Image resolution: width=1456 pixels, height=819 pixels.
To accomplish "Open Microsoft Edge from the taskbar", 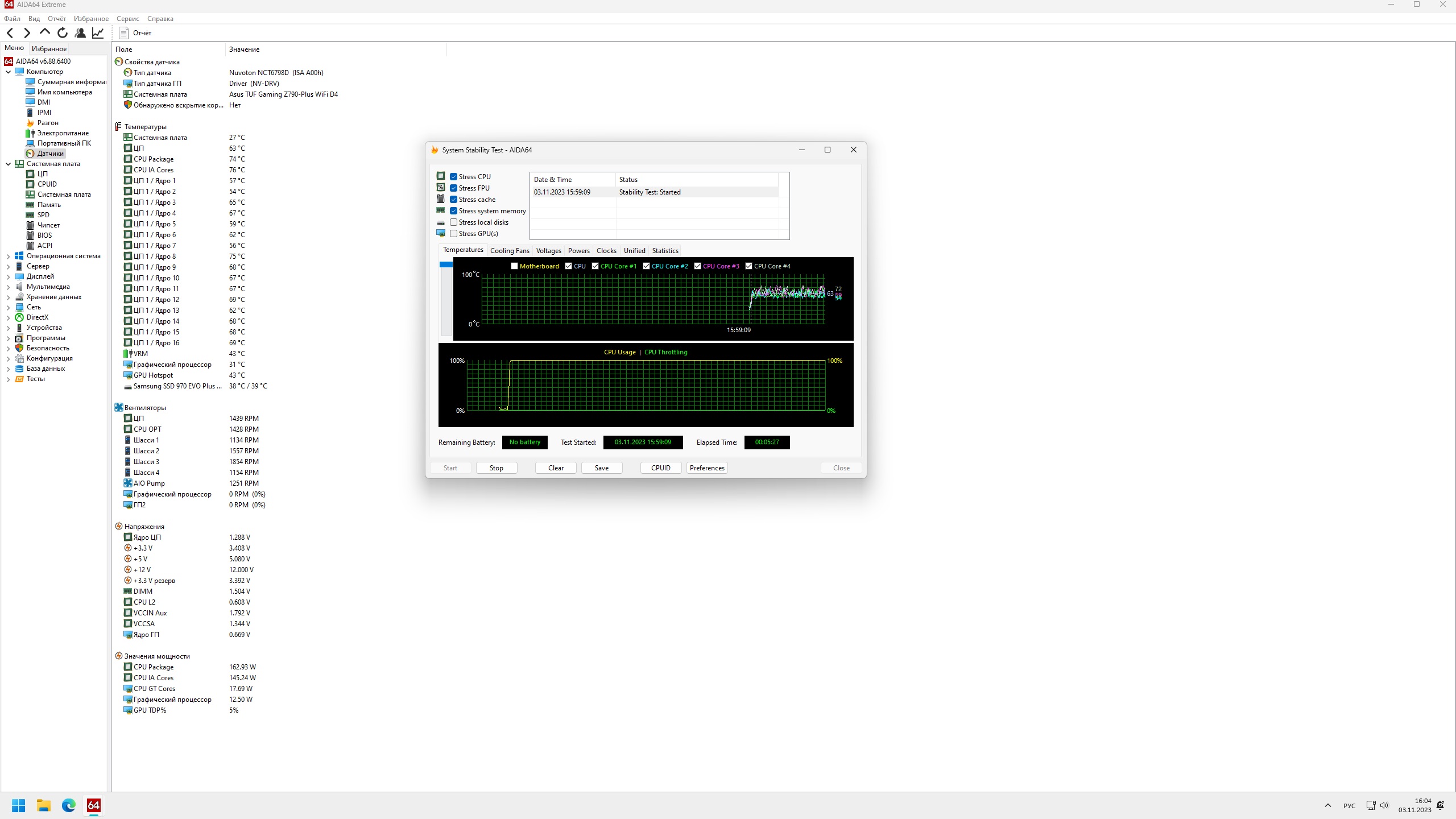I will point(69,805).
